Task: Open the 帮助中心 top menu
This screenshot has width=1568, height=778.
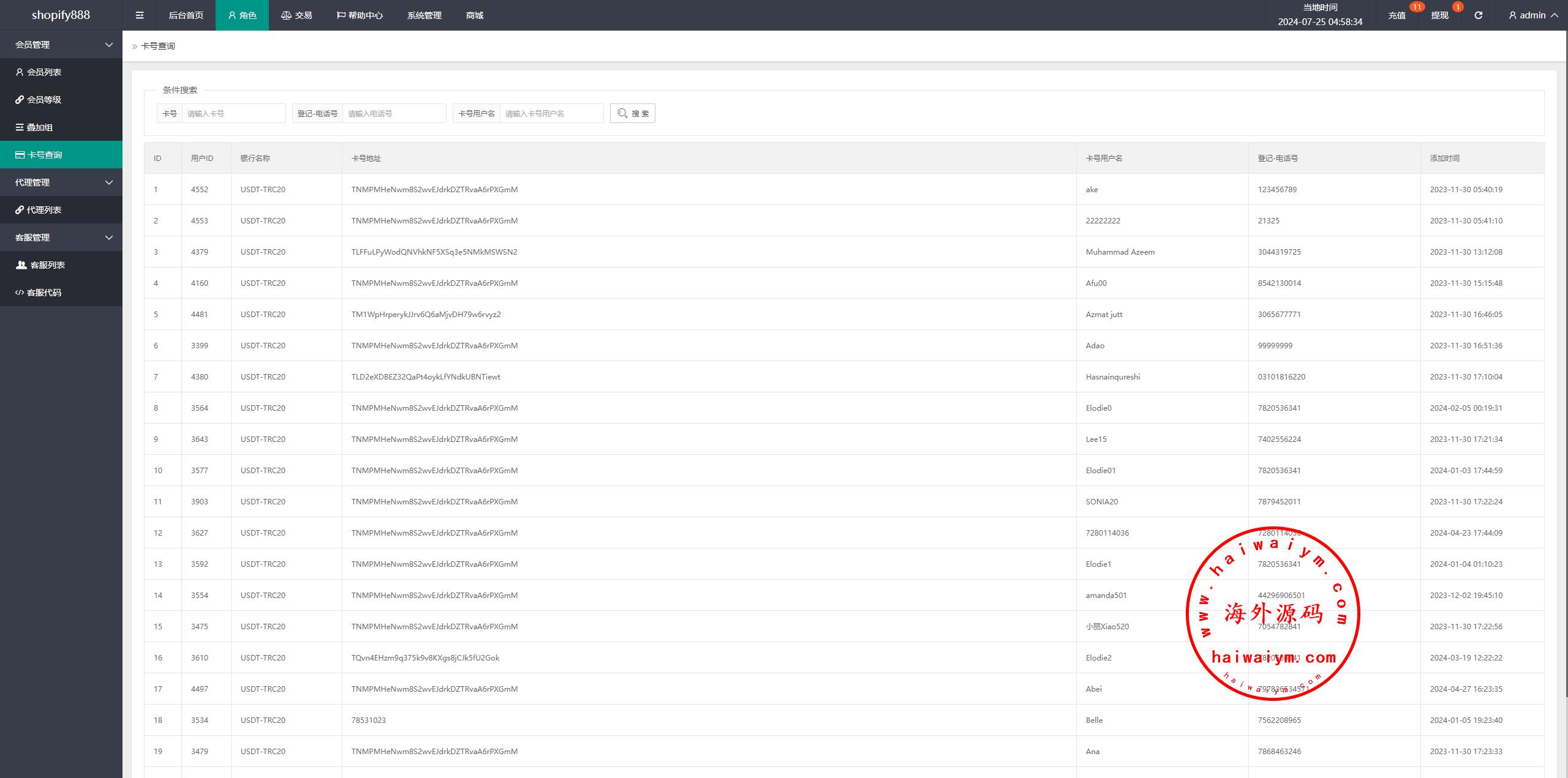Action: tap(360, 15)
